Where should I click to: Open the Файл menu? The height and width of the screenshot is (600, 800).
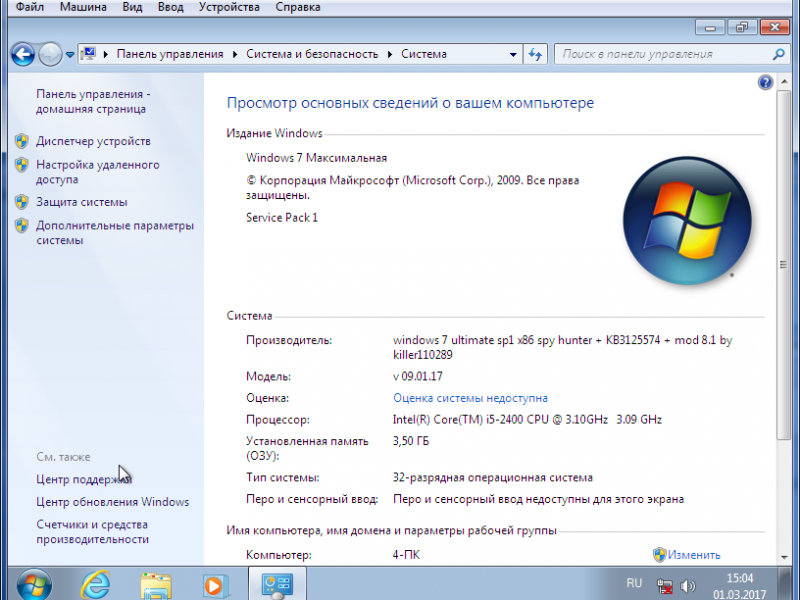click(x=30, y=7)
